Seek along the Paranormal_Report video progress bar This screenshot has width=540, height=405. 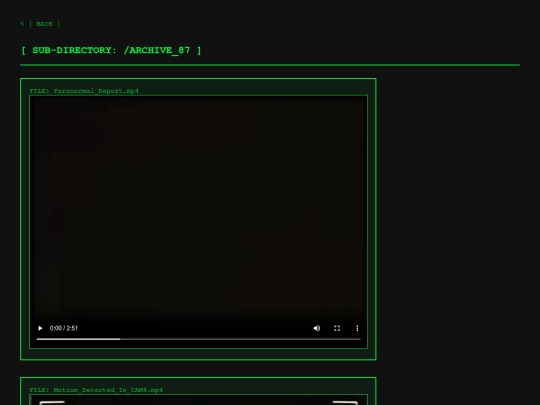pyautogui.click(x=198, y=339)
